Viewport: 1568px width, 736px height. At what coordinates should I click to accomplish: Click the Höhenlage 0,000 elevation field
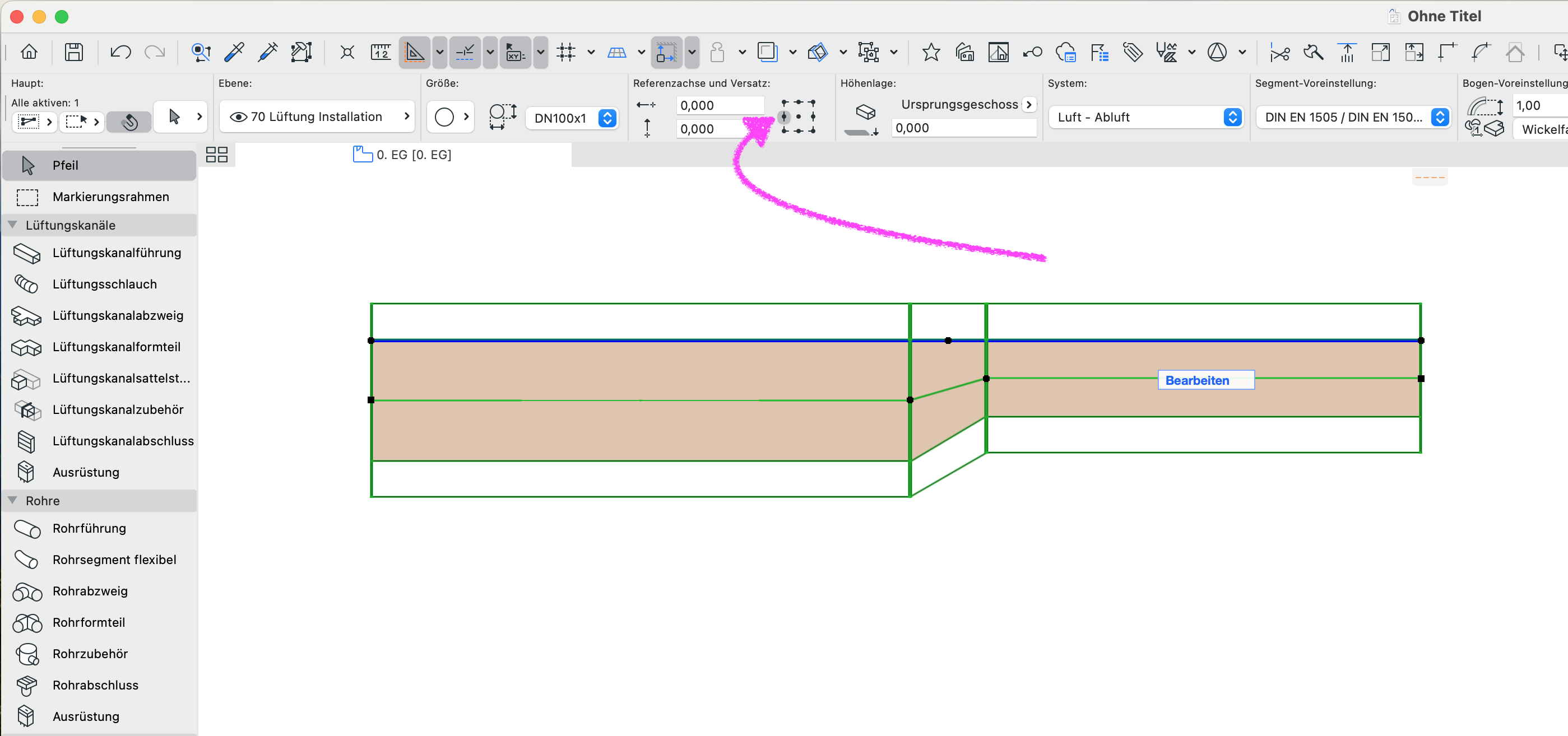pyautogui.click(x=963, y=128)
